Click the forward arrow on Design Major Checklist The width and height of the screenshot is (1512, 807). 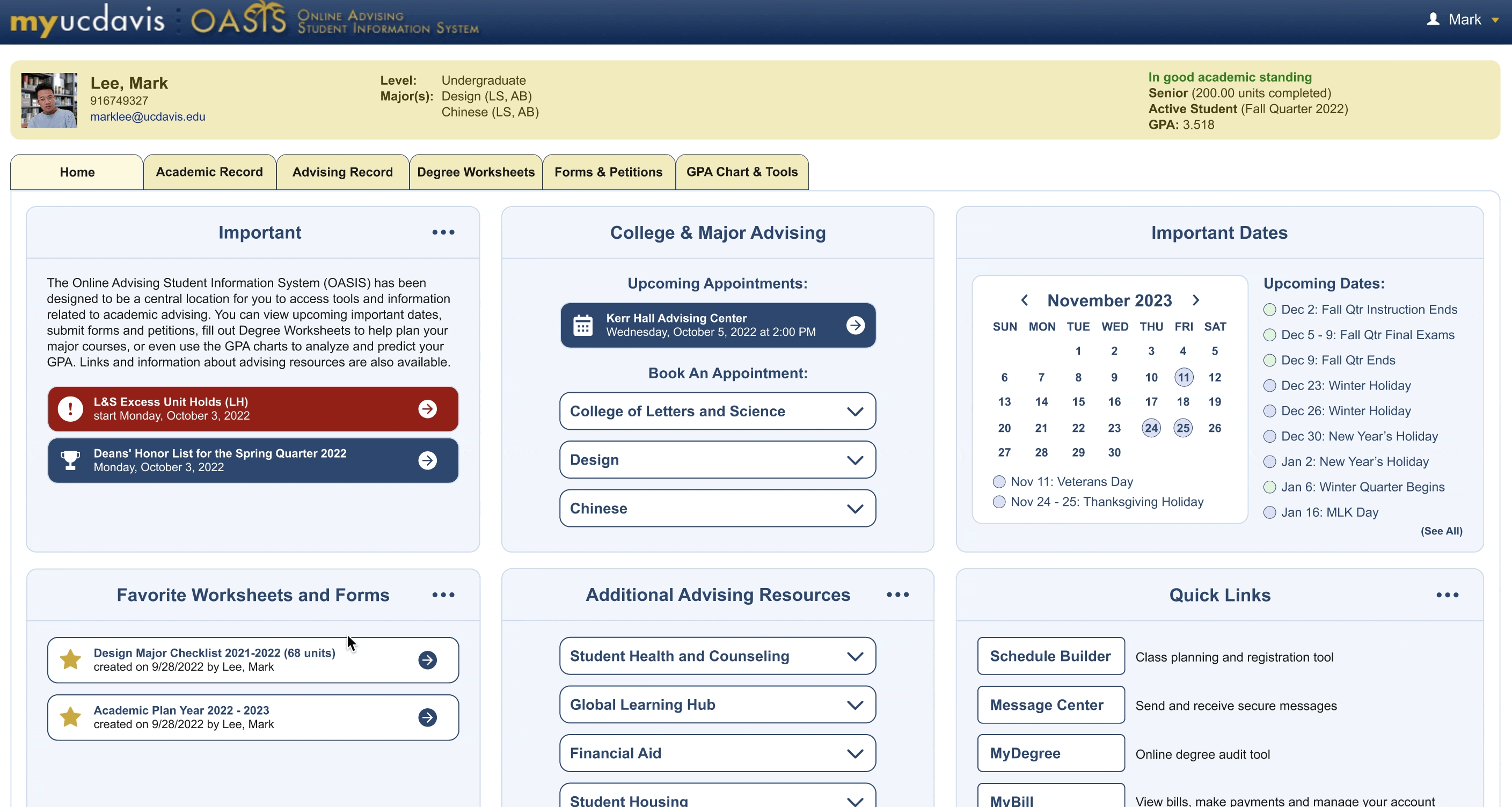click(x=428, y=660)
